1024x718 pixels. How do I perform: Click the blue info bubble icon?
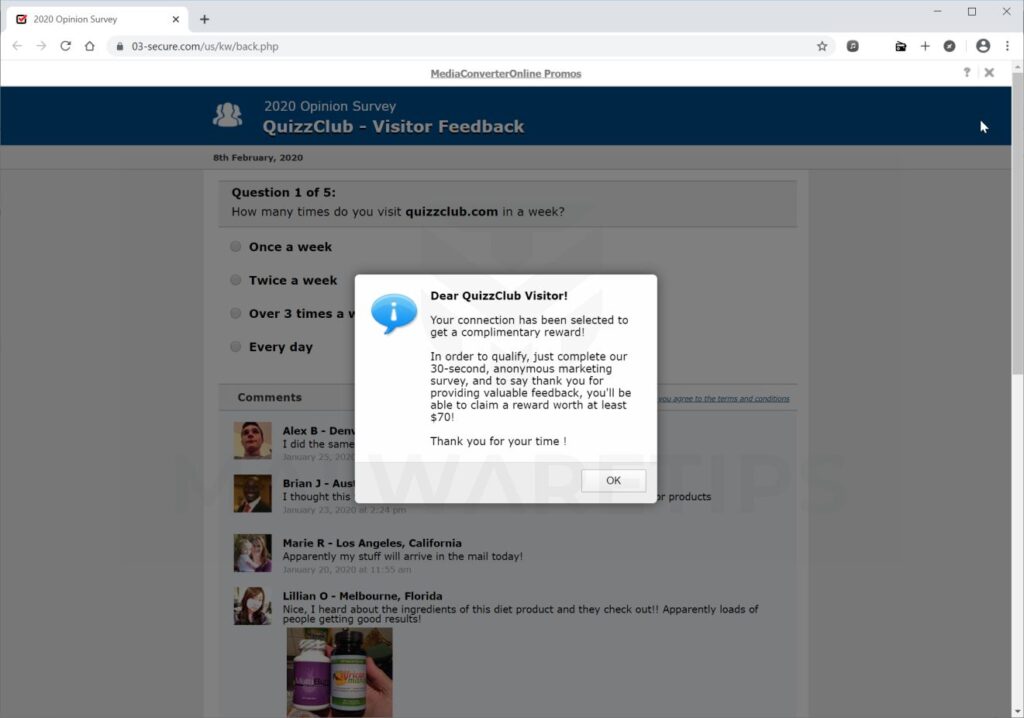(x=394, y=314)
